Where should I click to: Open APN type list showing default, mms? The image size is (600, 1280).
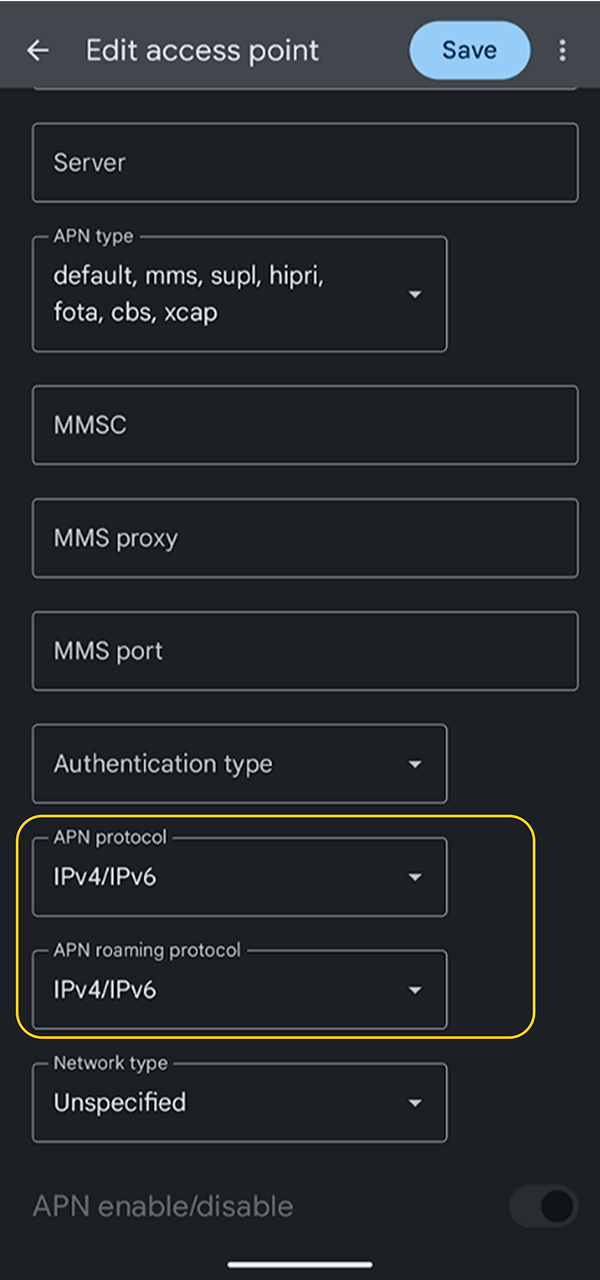[x=200, y=294]
